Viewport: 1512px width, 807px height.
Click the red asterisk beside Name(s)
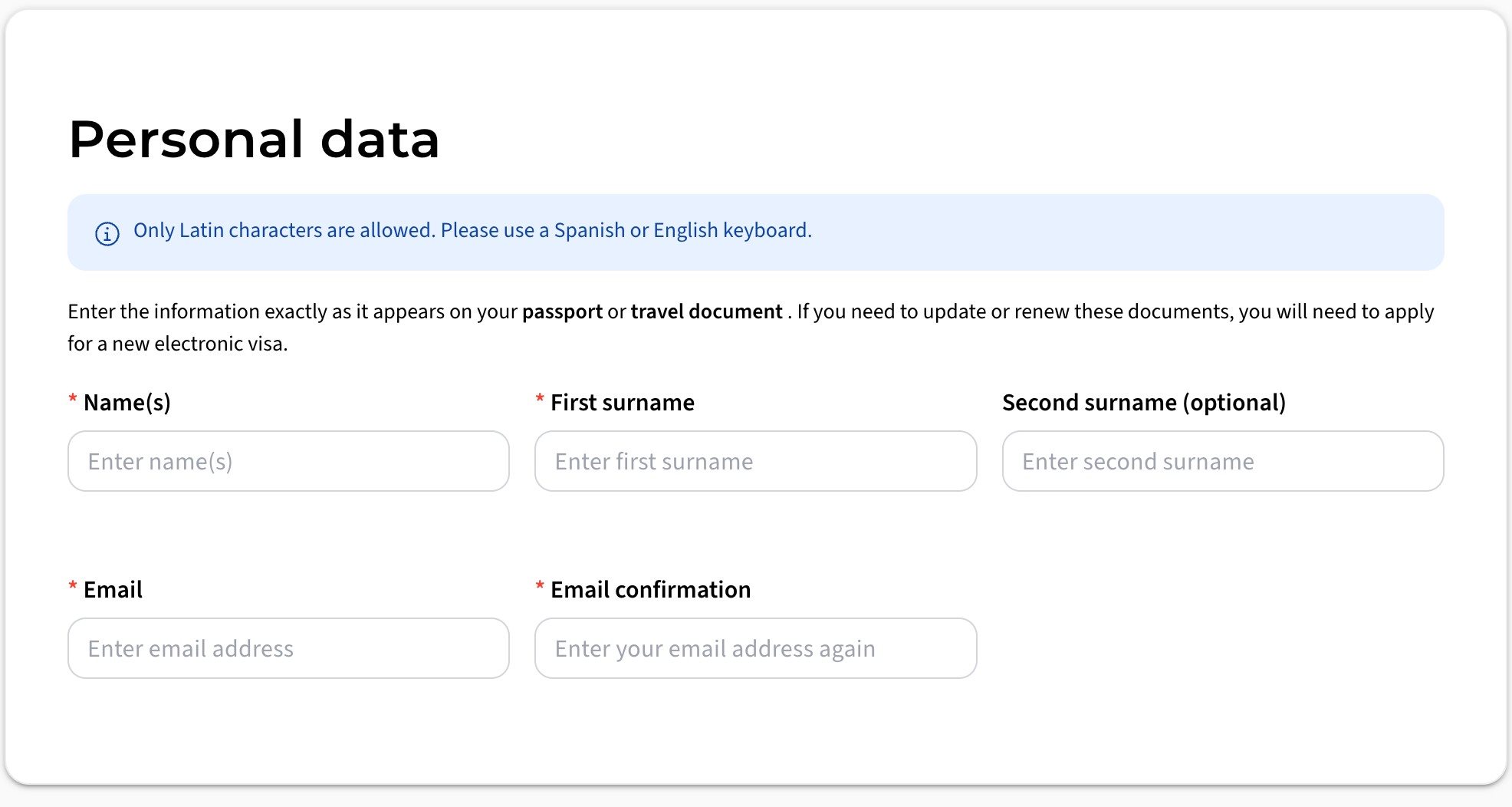click(73, 400)
